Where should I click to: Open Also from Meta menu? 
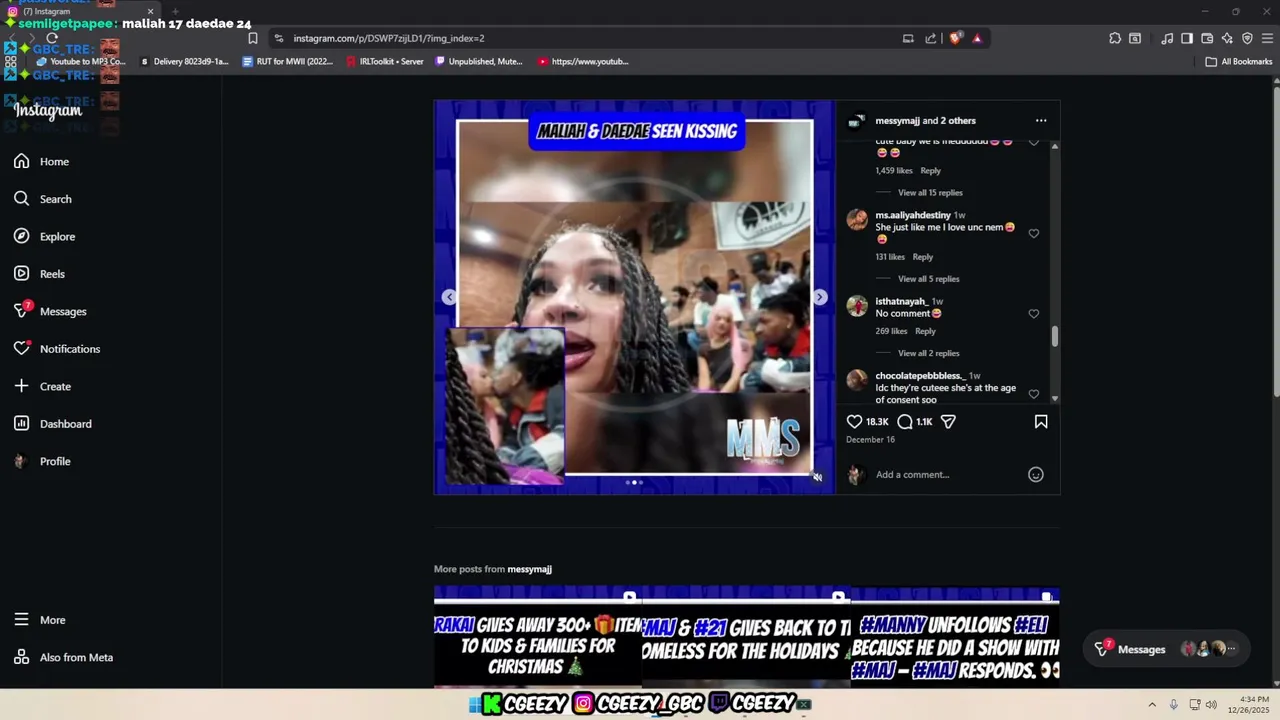pos(64,657)
